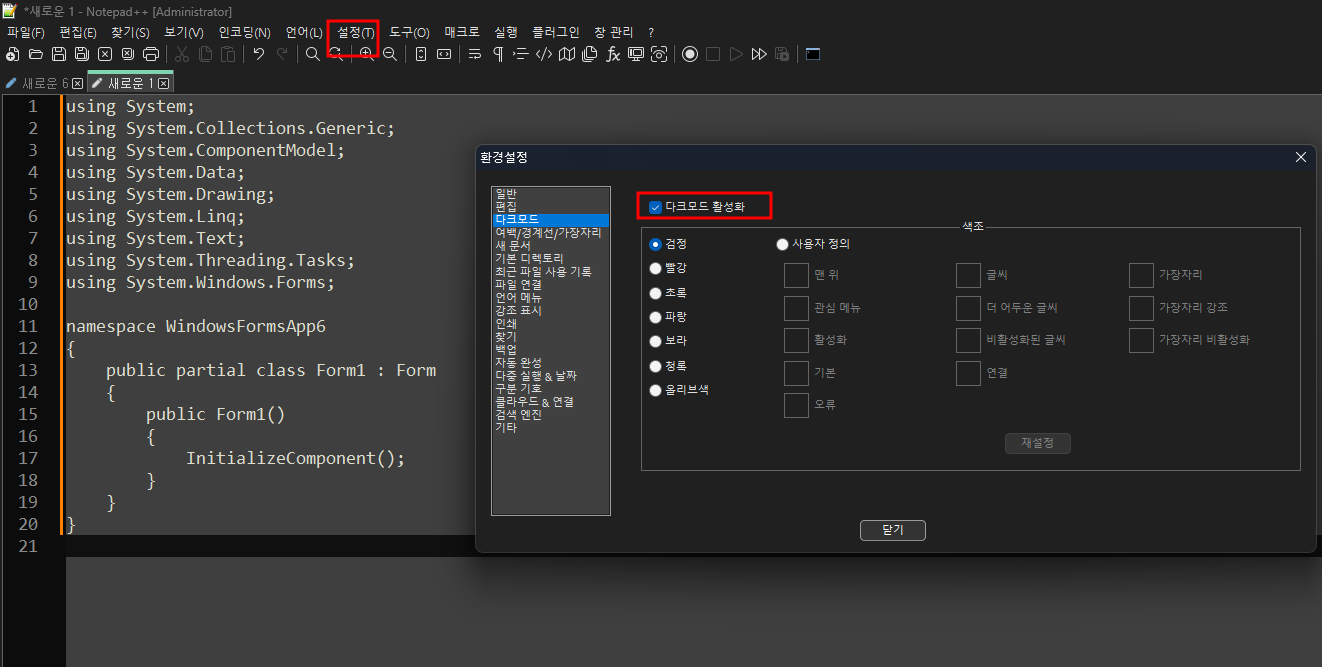Image resolution: width=1322 pixels, height=667 pixels.
Task: Save the current file with toolbar icon
Action: [x=59, y=54]
